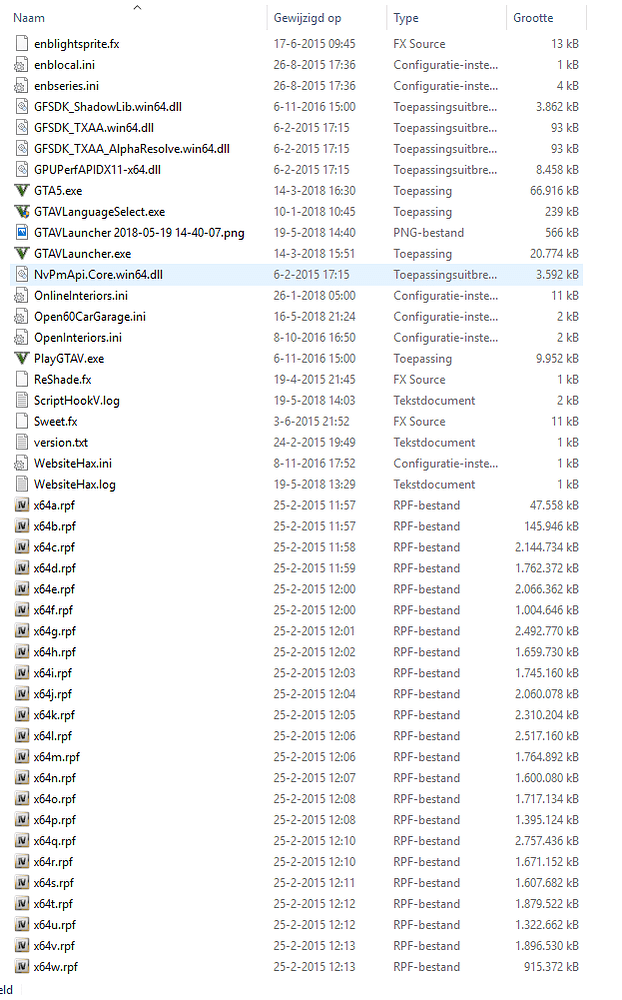Click the enblightsprite.fx file icon

click(x=22, y=44)
